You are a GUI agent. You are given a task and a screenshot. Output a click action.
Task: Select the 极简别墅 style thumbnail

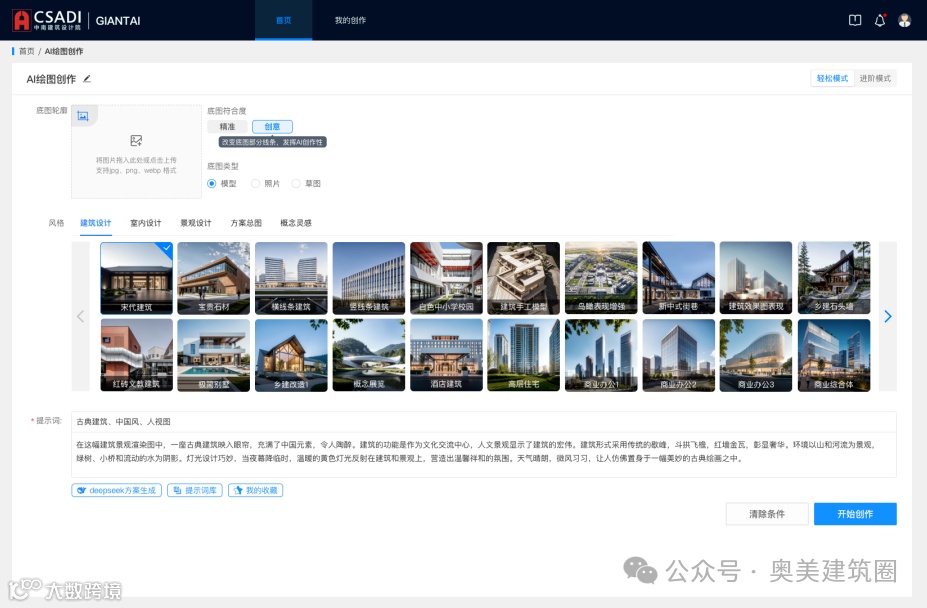(213, 355)
